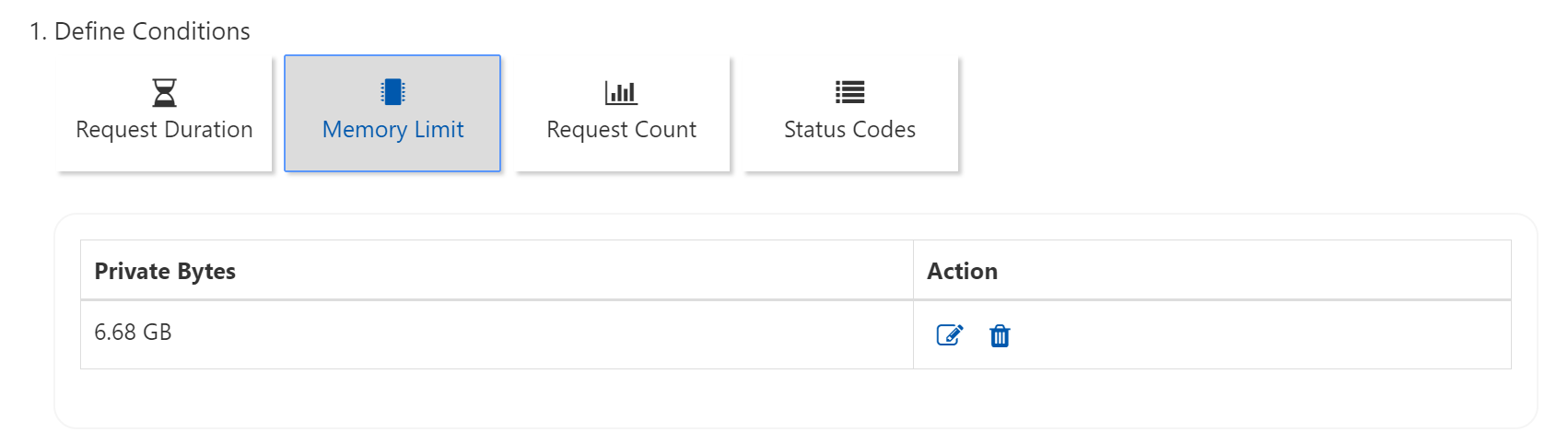Switch to the Request Duration tab label
This screenshot has width=1568, height=444.
click(164, 130)
